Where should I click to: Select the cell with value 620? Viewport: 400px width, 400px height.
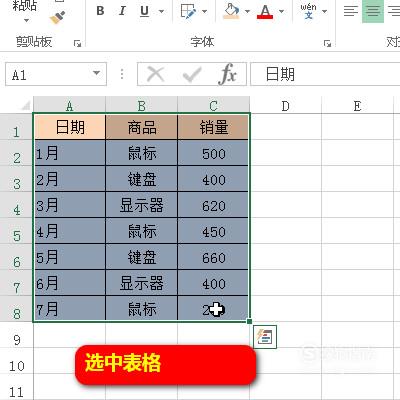pos(214,205)
